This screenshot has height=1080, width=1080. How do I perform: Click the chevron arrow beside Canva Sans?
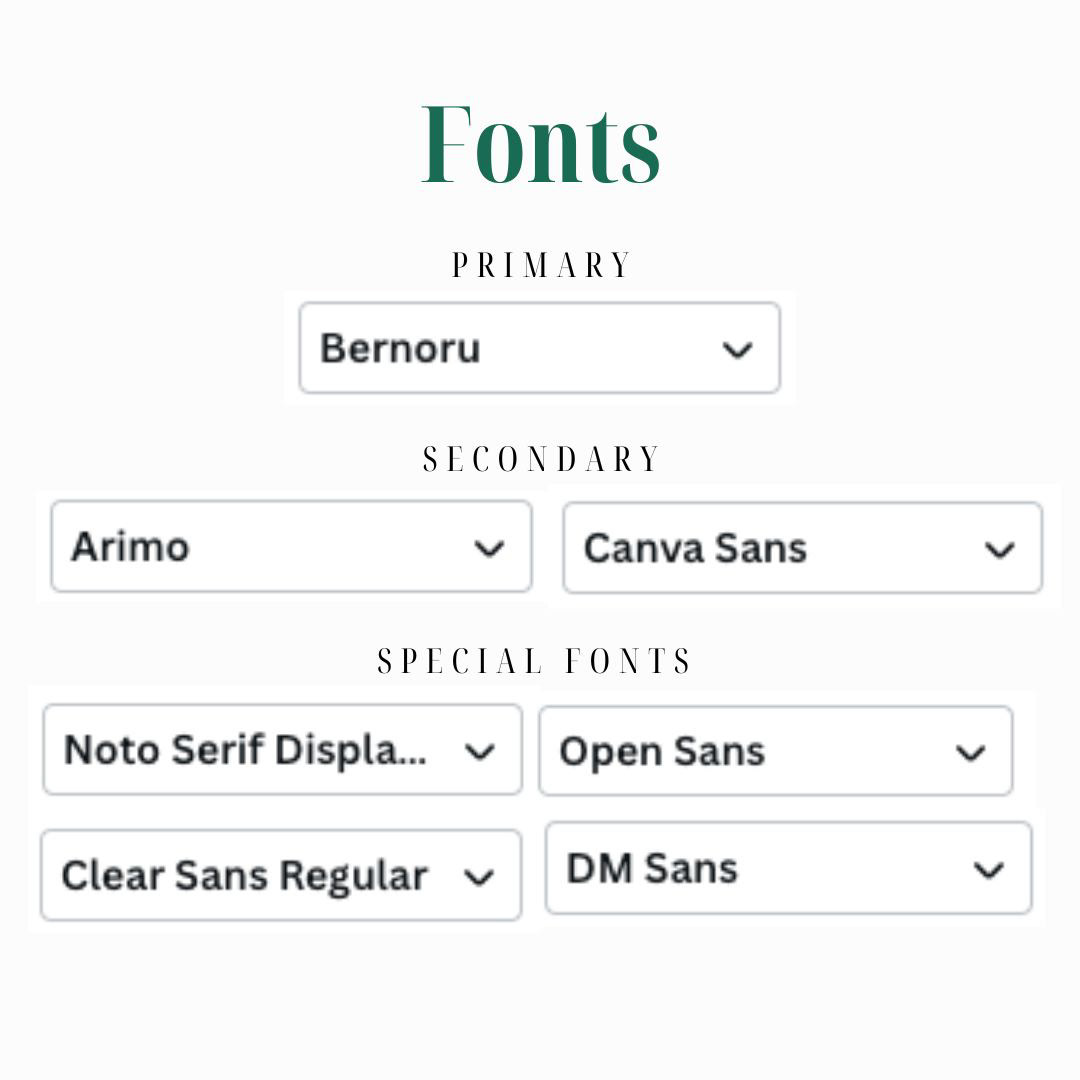click(x=999, y=550)
